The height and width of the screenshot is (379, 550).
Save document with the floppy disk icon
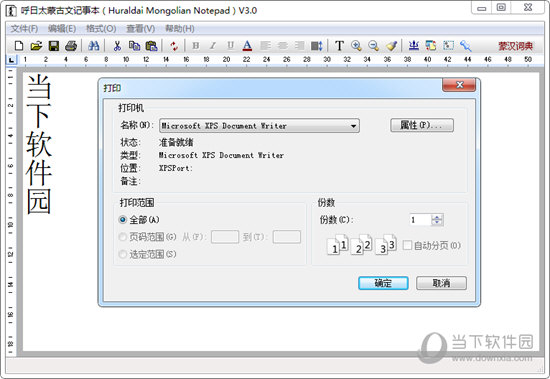(x=54, y=46)
